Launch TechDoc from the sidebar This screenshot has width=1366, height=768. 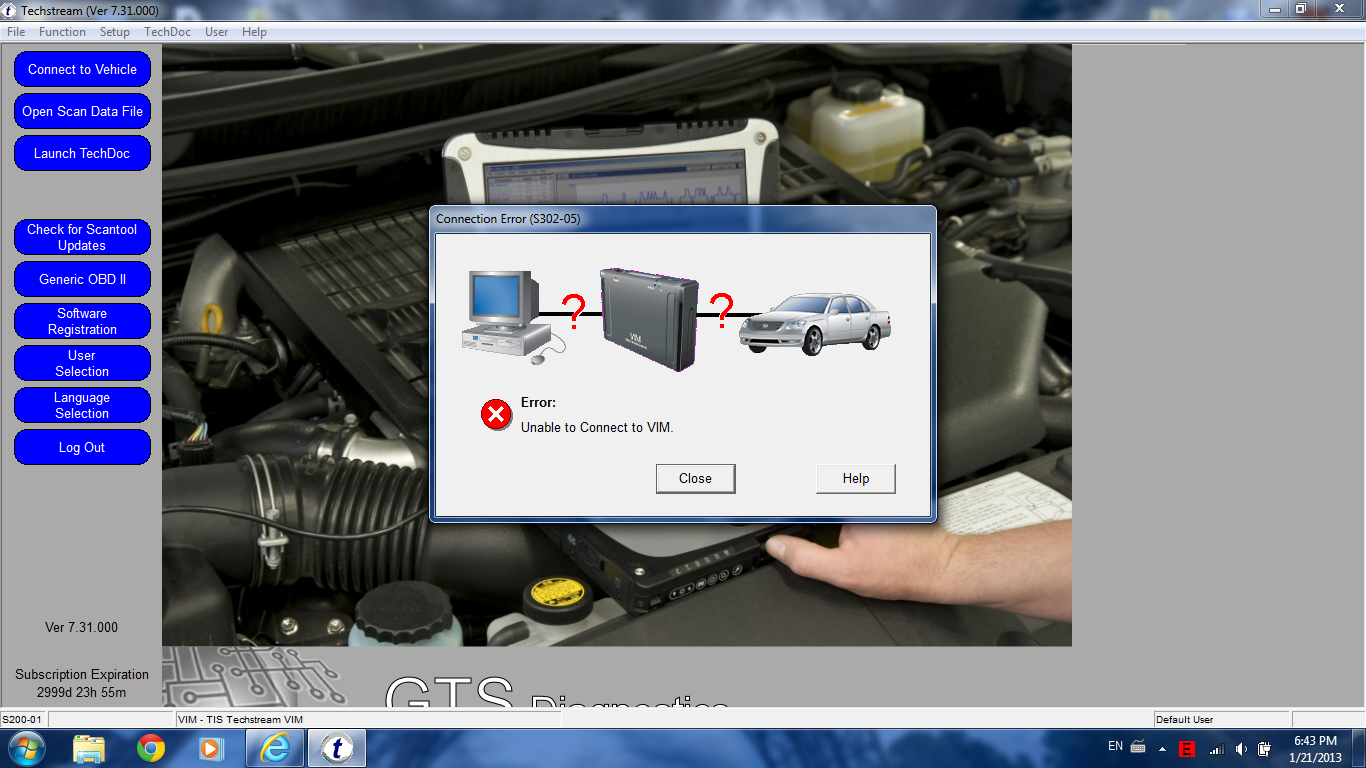[82, 153]
